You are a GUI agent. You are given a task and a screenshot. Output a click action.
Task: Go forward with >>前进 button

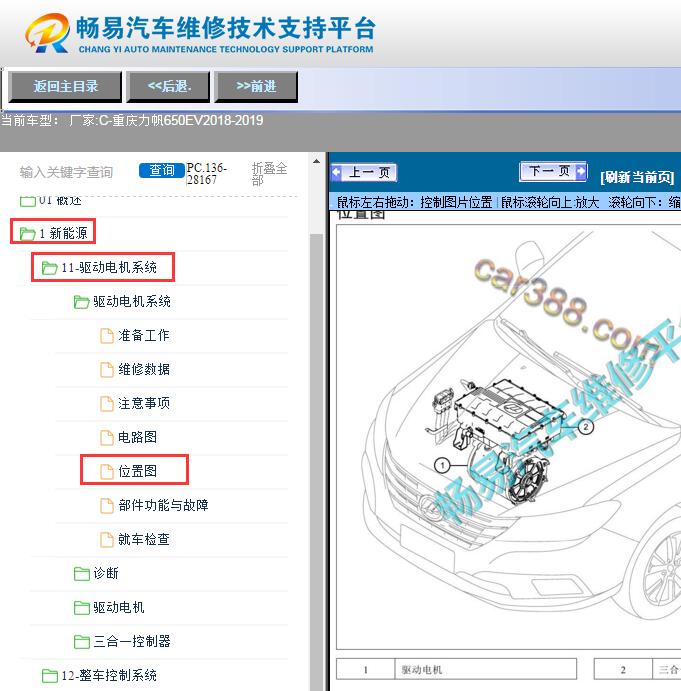click(256, 86)
